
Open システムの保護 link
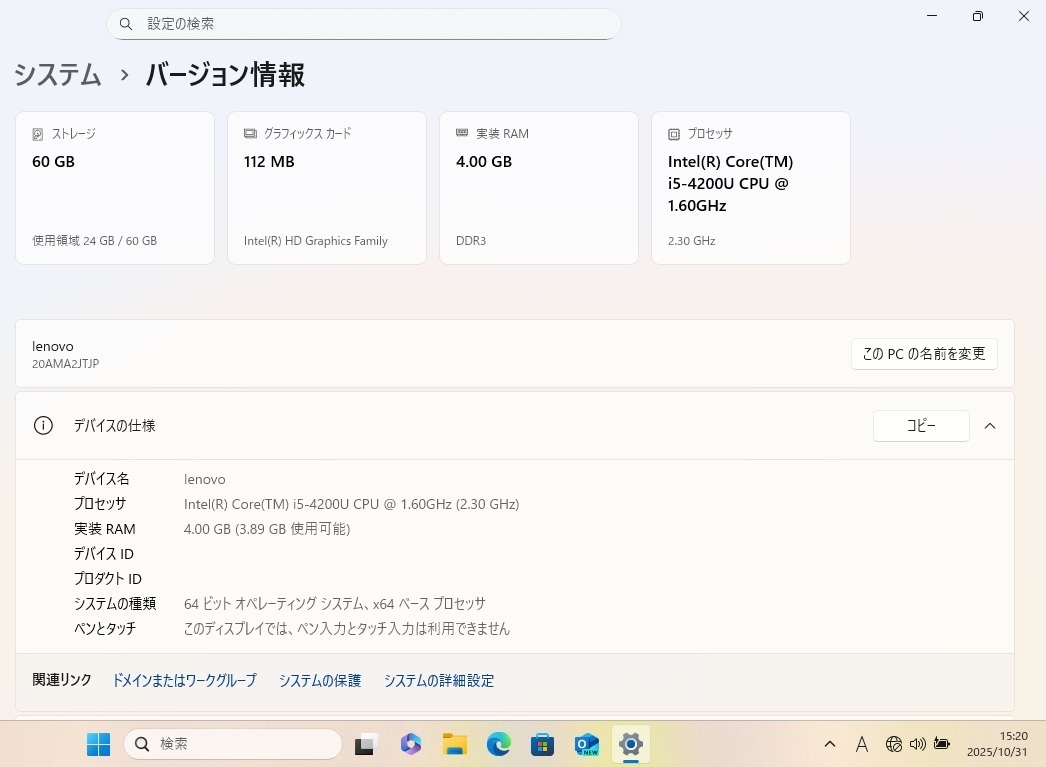[x=320, y=681]
